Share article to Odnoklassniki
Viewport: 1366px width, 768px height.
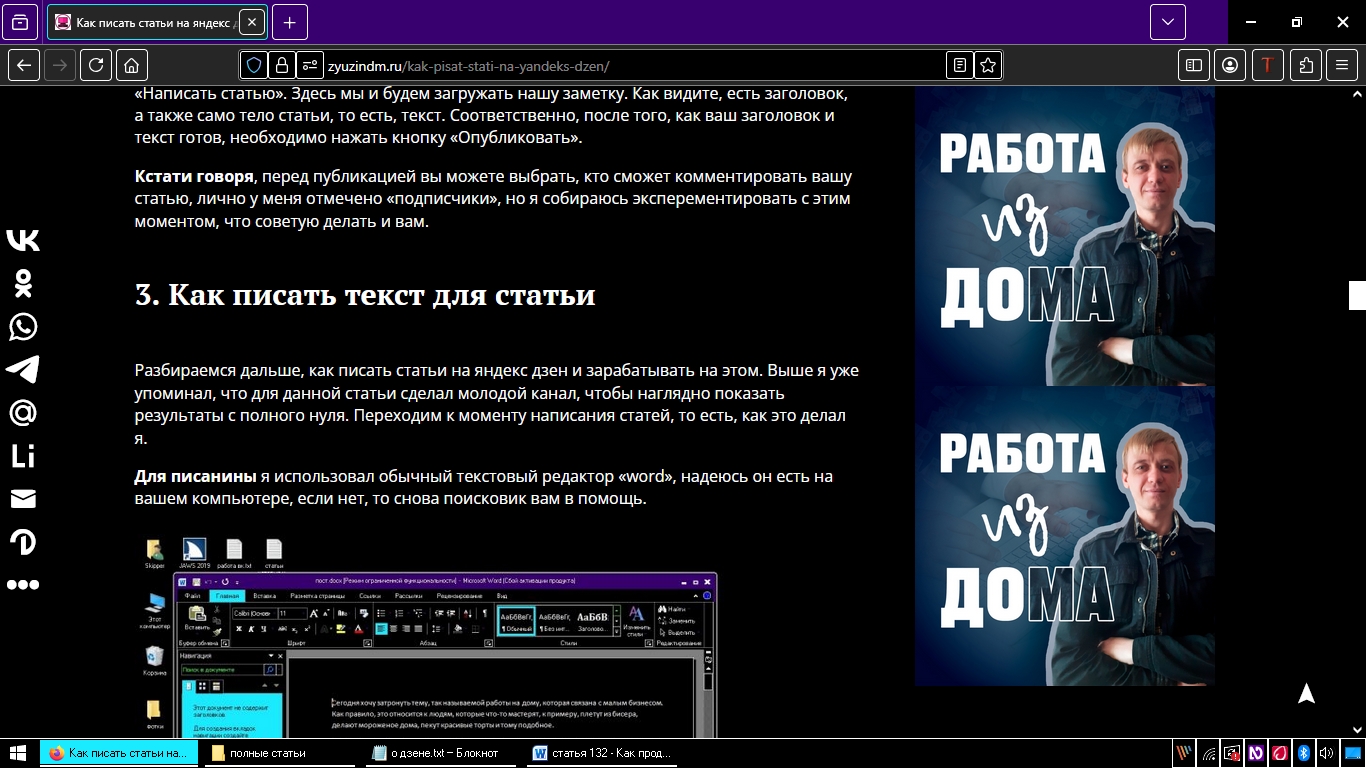click(x=22, y=283)
